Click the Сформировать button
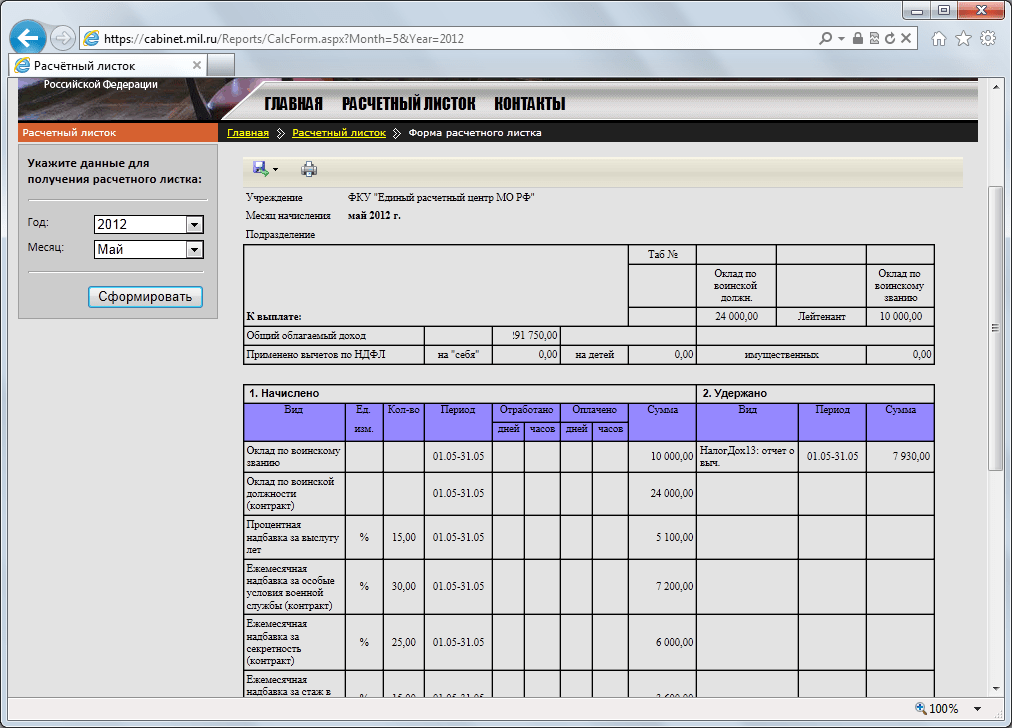This screenshot has height=728, width=1012. click(x=145, y=297)
